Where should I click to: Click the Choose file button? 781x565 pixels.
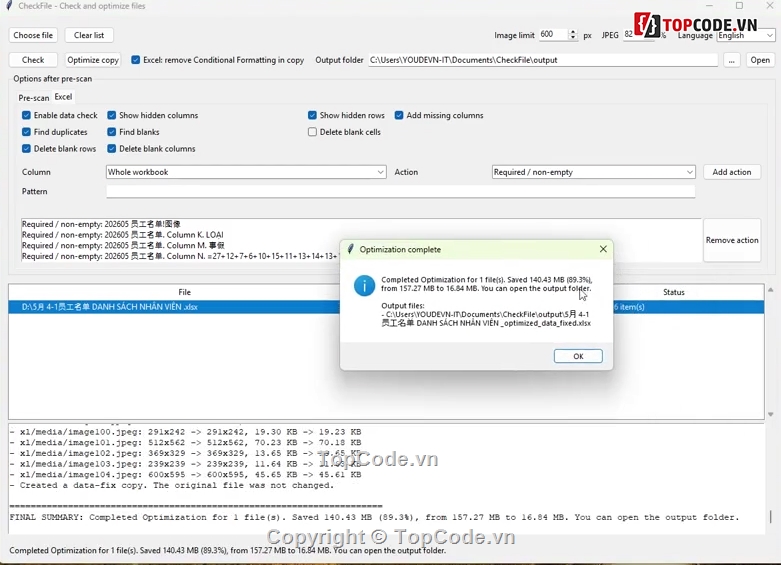coord(33,35)
